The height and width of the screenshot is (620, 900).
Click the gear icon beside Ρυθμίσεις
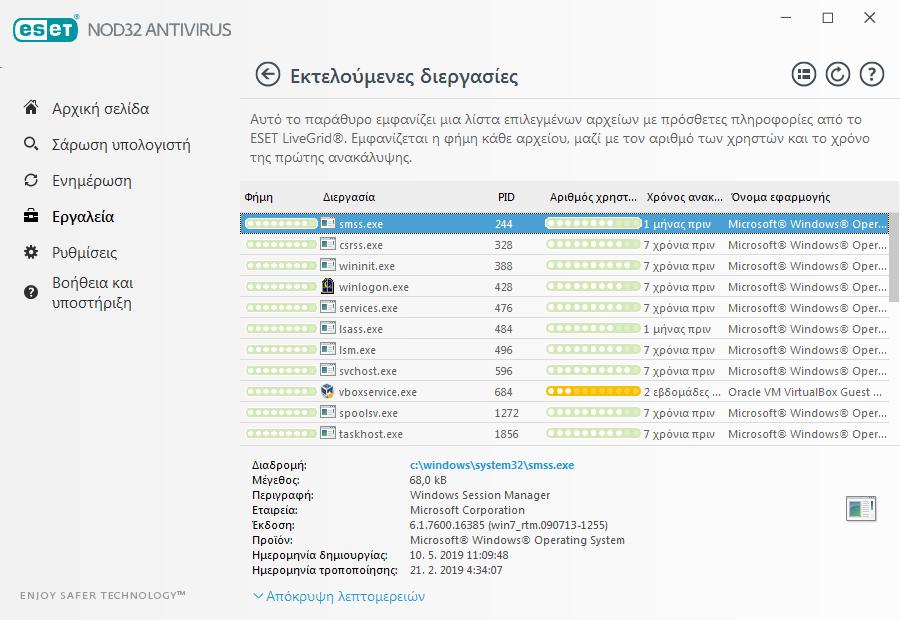(31, 252)
